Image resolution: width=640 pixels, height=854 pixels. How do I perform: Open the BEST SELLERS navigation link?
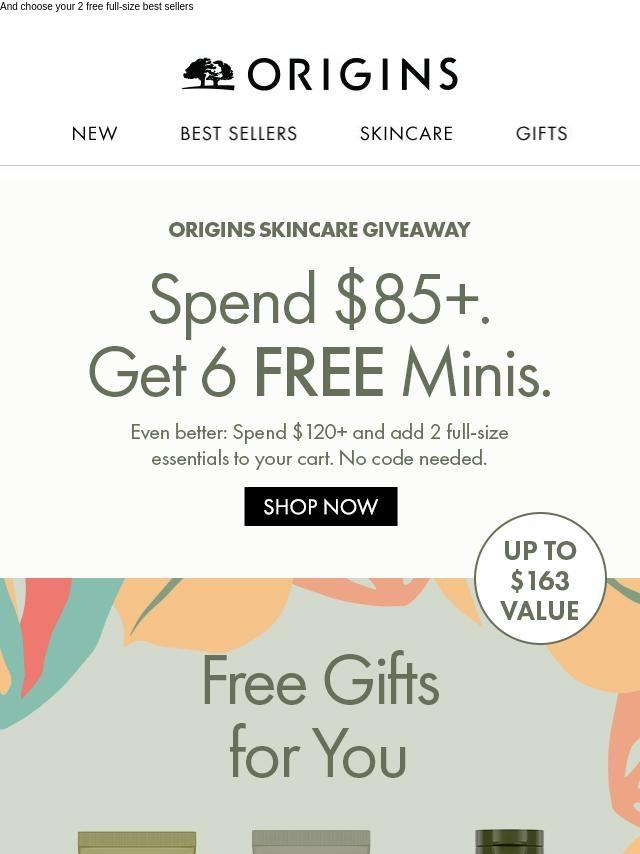[x=239, y=133]
